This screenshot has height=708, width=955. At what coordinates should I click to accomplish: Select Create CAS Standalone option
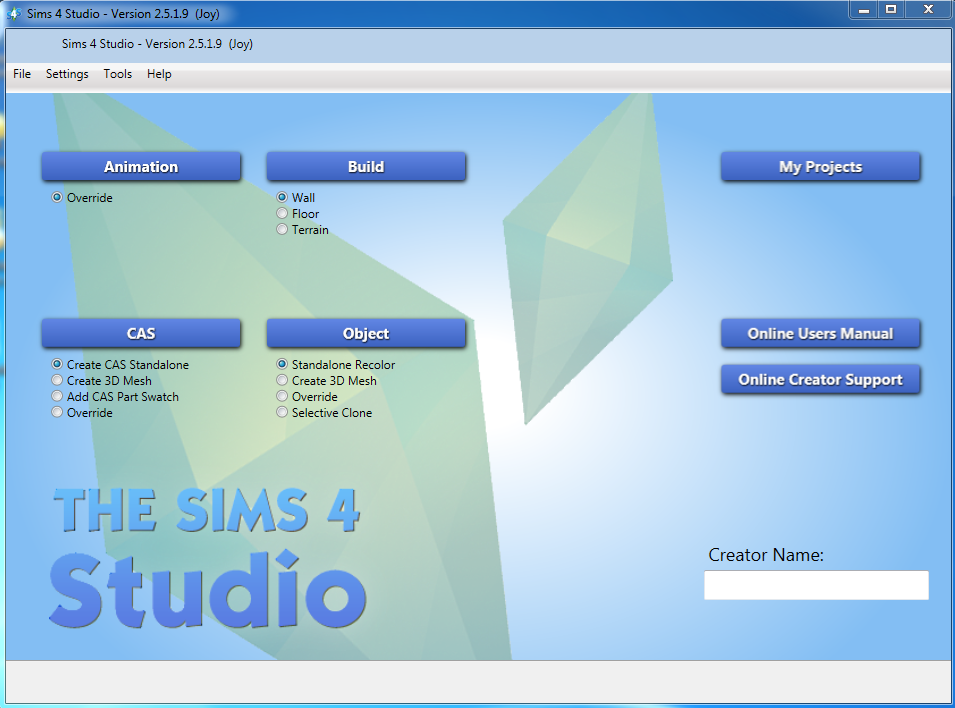tap(57, 364)
